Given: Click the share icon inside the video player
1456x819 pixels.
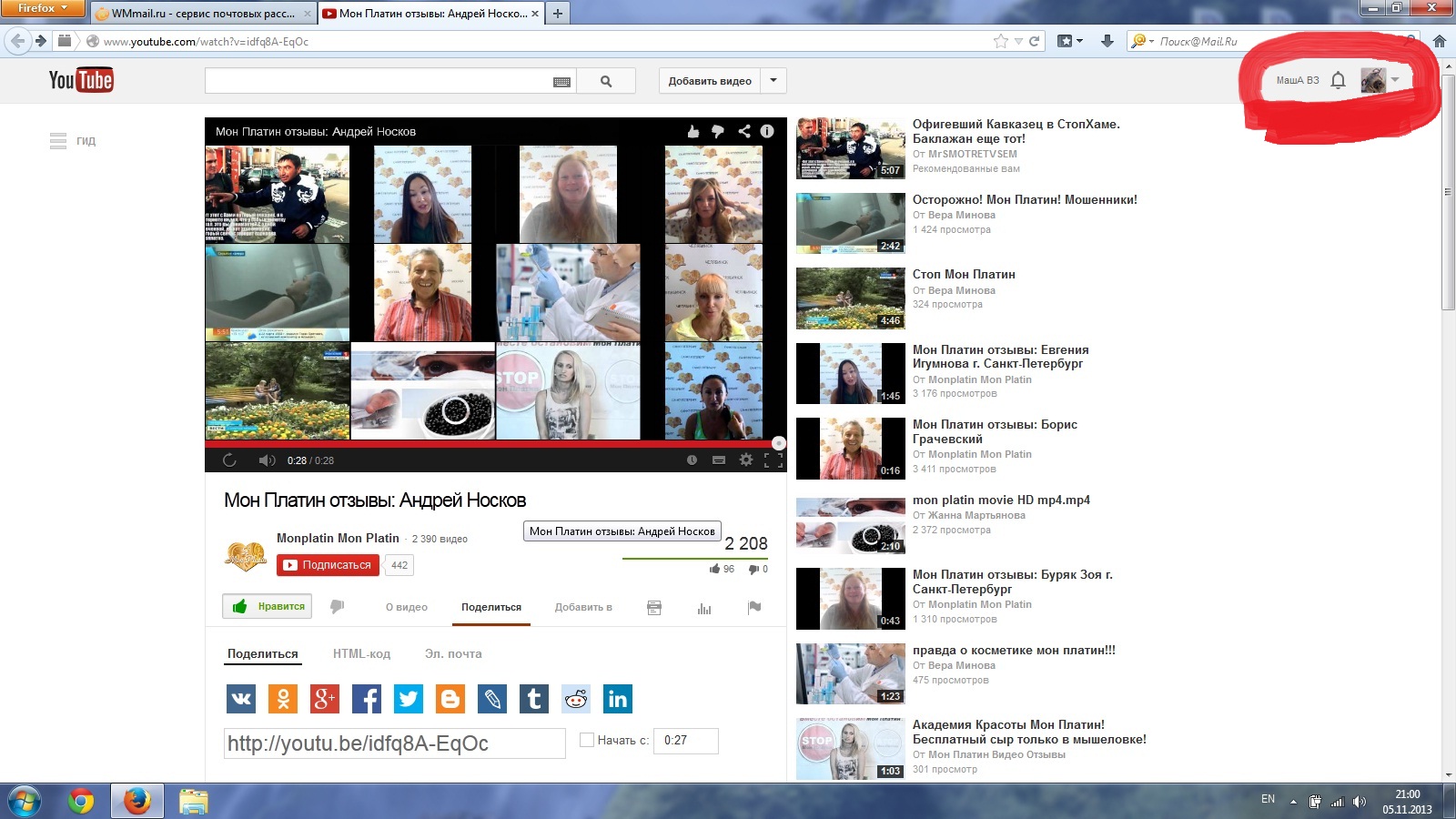Looking at the screenshot, I should click(x=743, y=131).
